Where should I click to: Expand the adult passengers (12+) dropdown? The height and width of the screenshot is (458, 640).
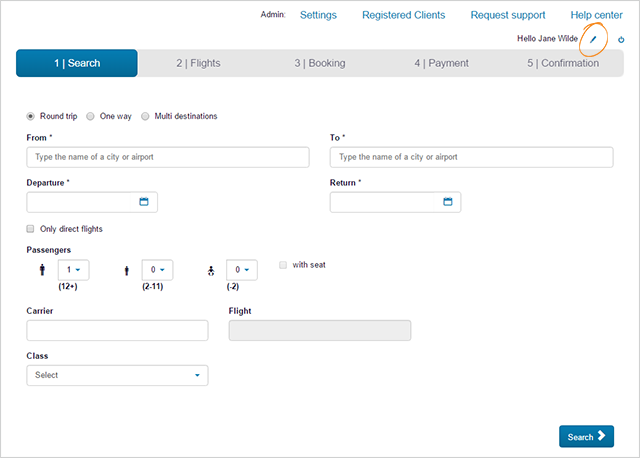pyautogui.click(x=74, y=270)
